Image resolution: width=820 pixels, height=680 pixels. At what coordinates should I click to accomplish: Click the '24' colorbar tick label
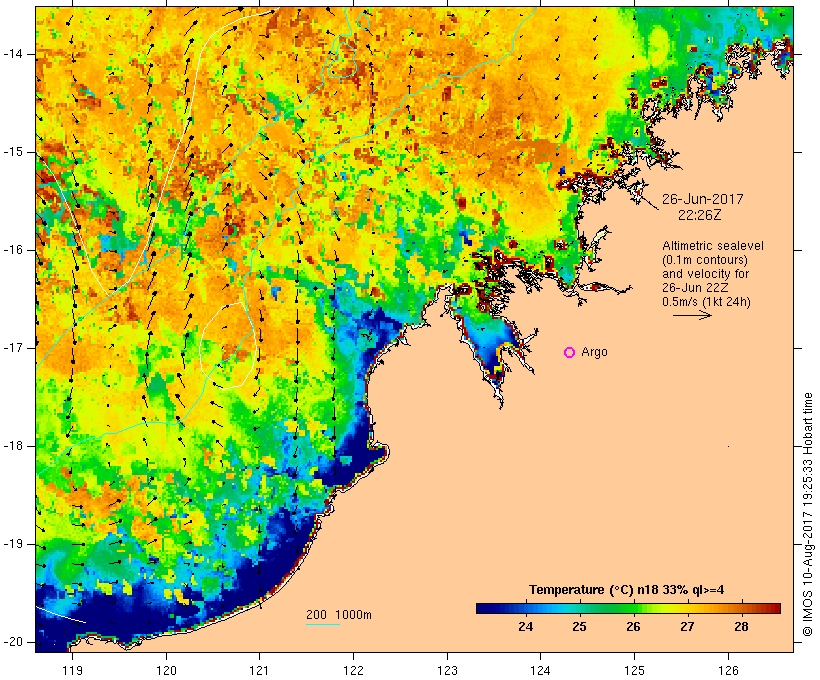pos(525,627)
